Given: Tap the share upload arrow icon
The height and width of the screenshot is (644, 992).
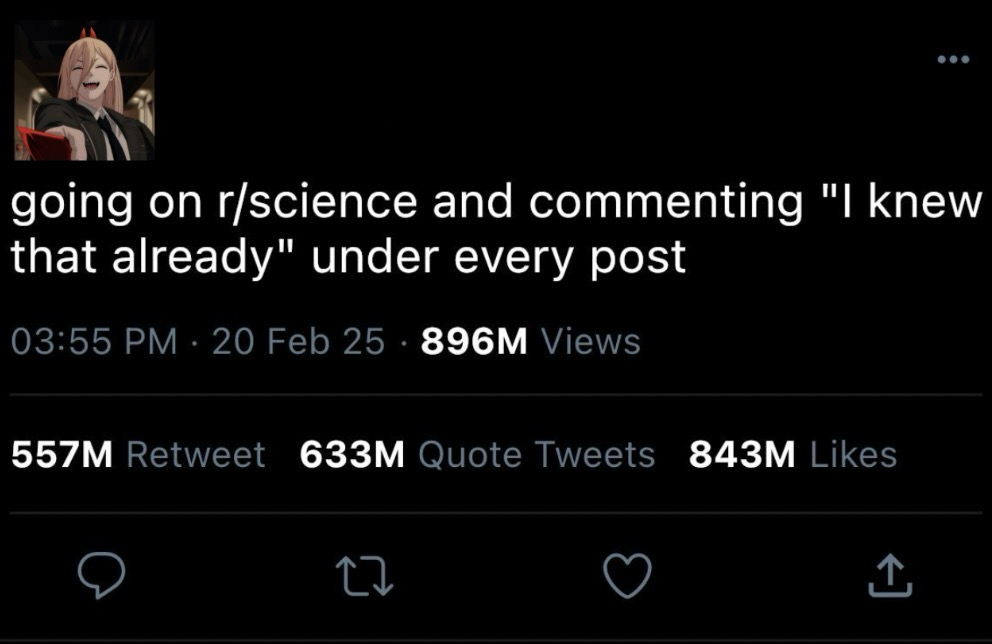Looking at the screenshot, I should tap(893, 575).
